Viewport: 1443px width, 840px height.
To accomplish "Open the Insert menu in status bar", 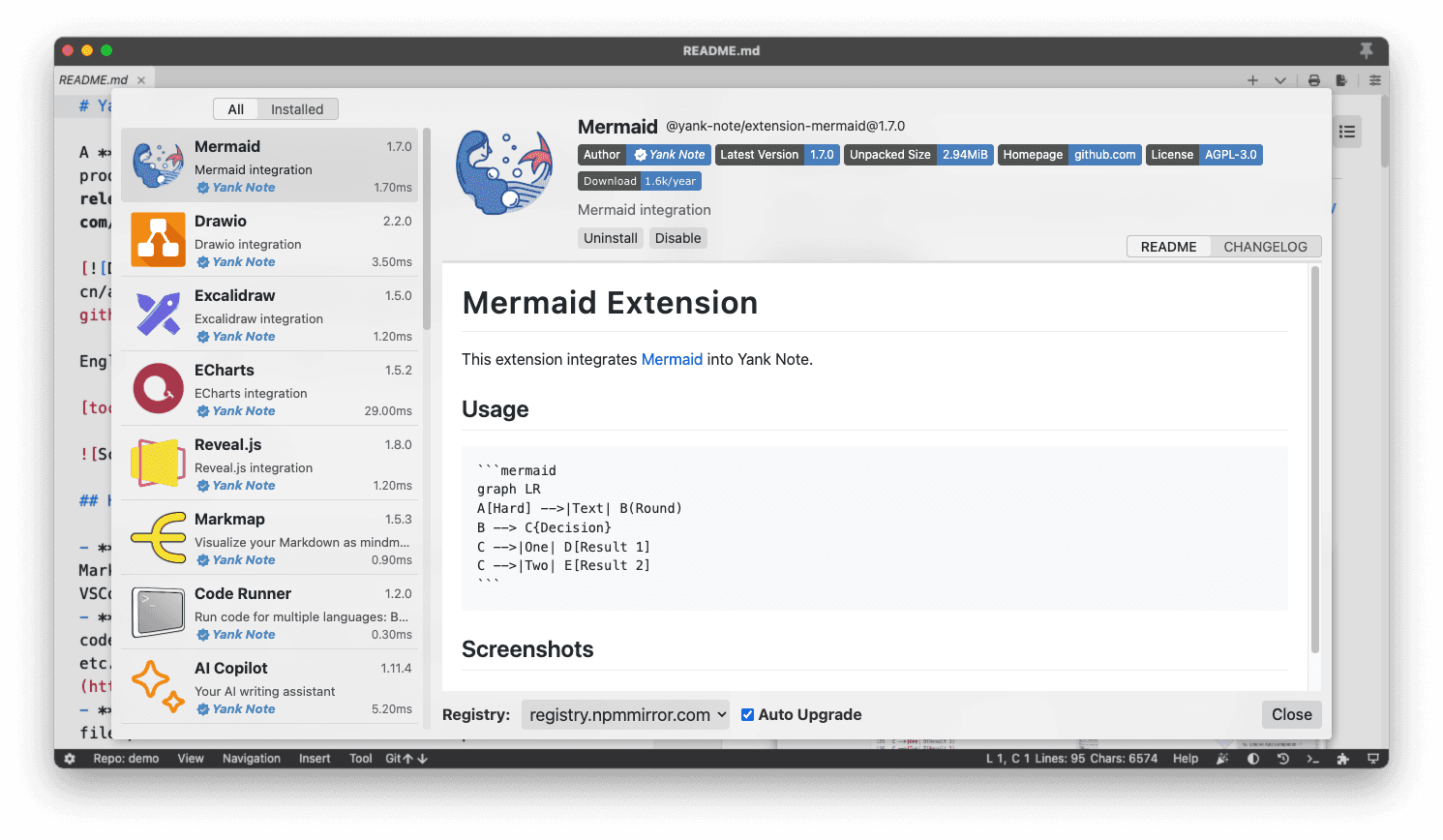I will (315, 759).
